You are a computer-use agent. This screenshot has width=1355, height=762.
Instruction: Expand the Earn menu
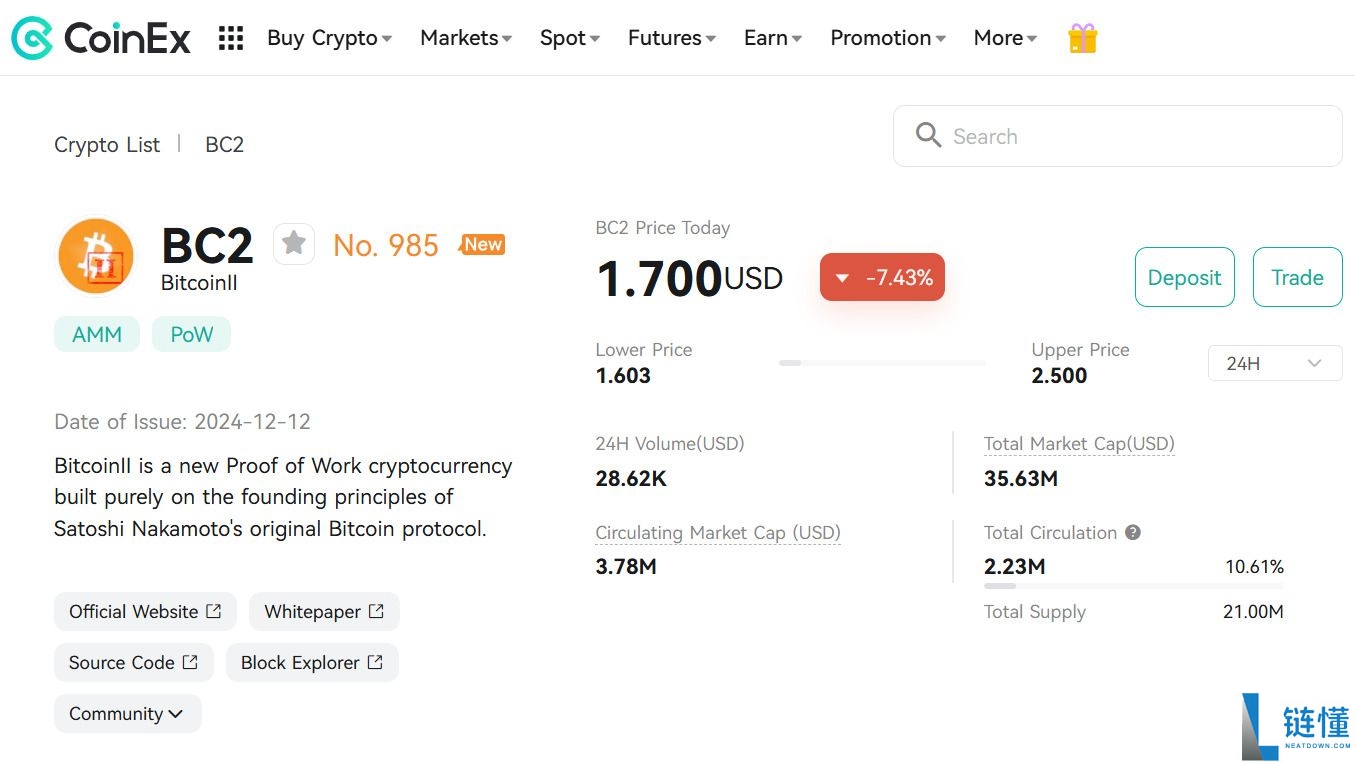coord(773,38)
